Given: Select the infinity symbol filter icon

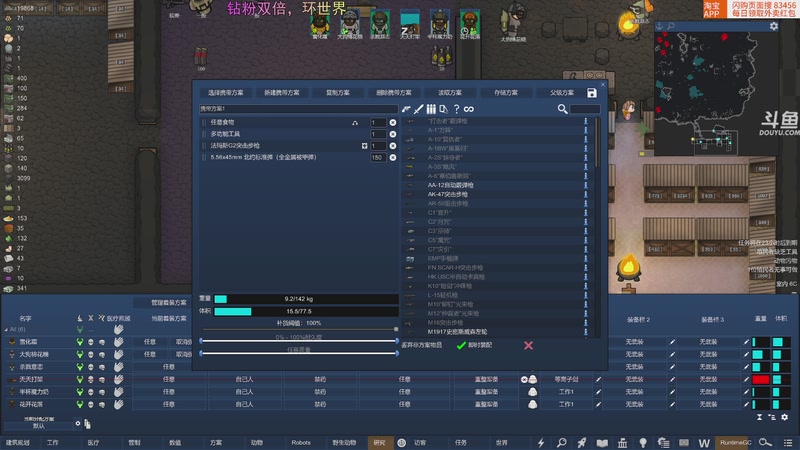Looking at the screenshot, I should (469, 109).
